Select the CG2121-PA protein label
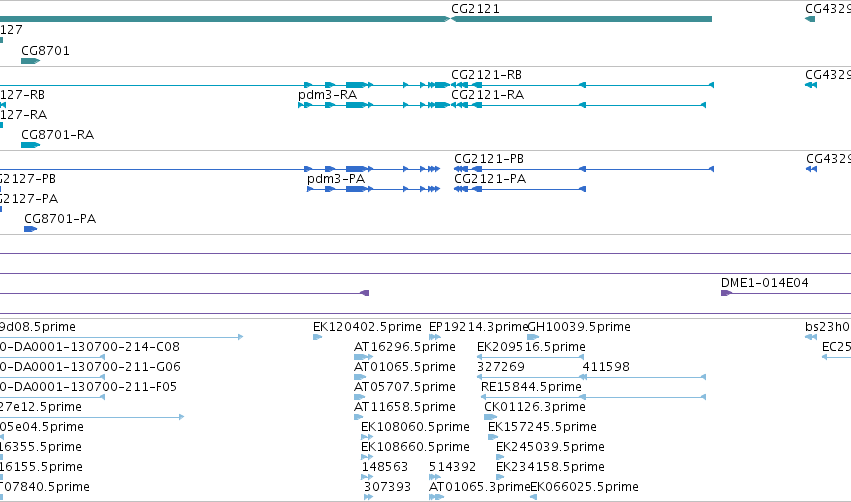851x502 pixels. (490, 179)
